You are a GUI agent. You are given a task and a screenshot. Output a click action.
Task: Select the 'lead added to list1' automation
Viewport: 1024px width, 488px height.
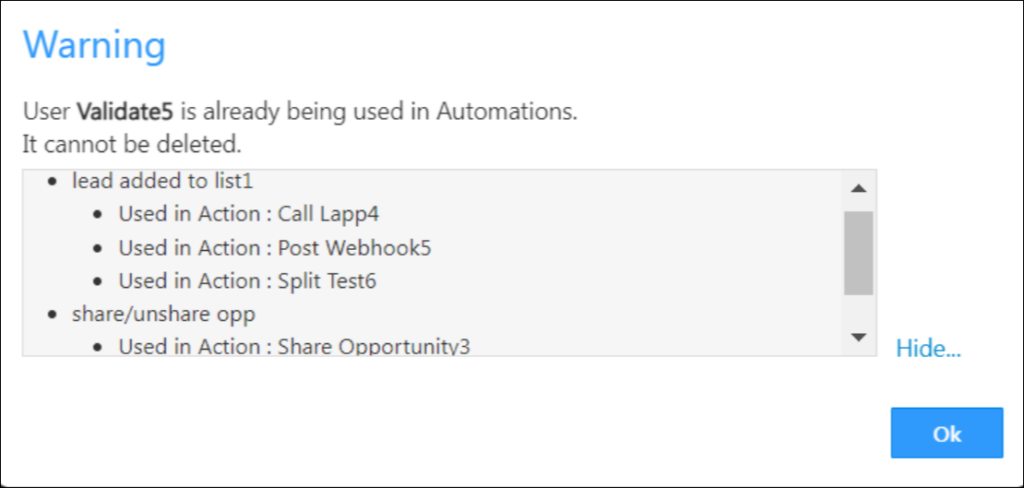click(x=143, y=181)
